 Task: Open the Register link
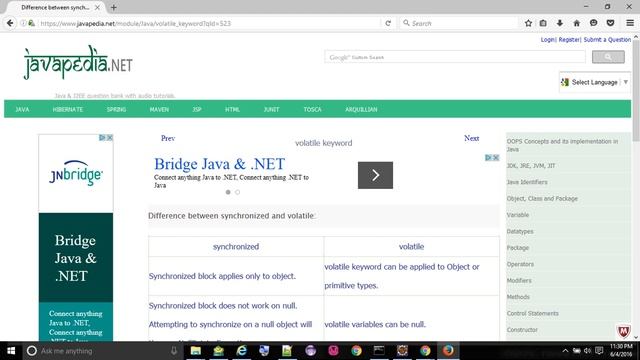click(x=569, y=40)
